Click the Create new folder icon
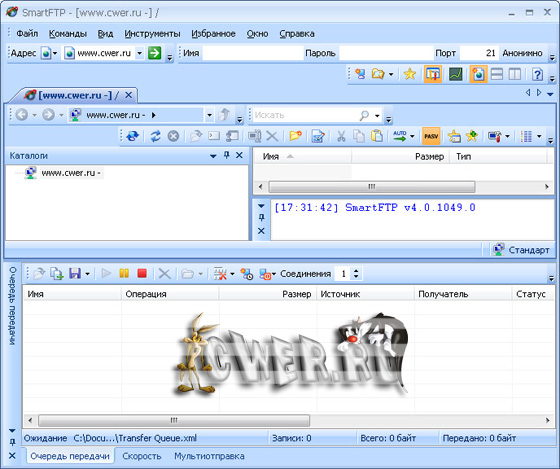 [x=295, y=136]
